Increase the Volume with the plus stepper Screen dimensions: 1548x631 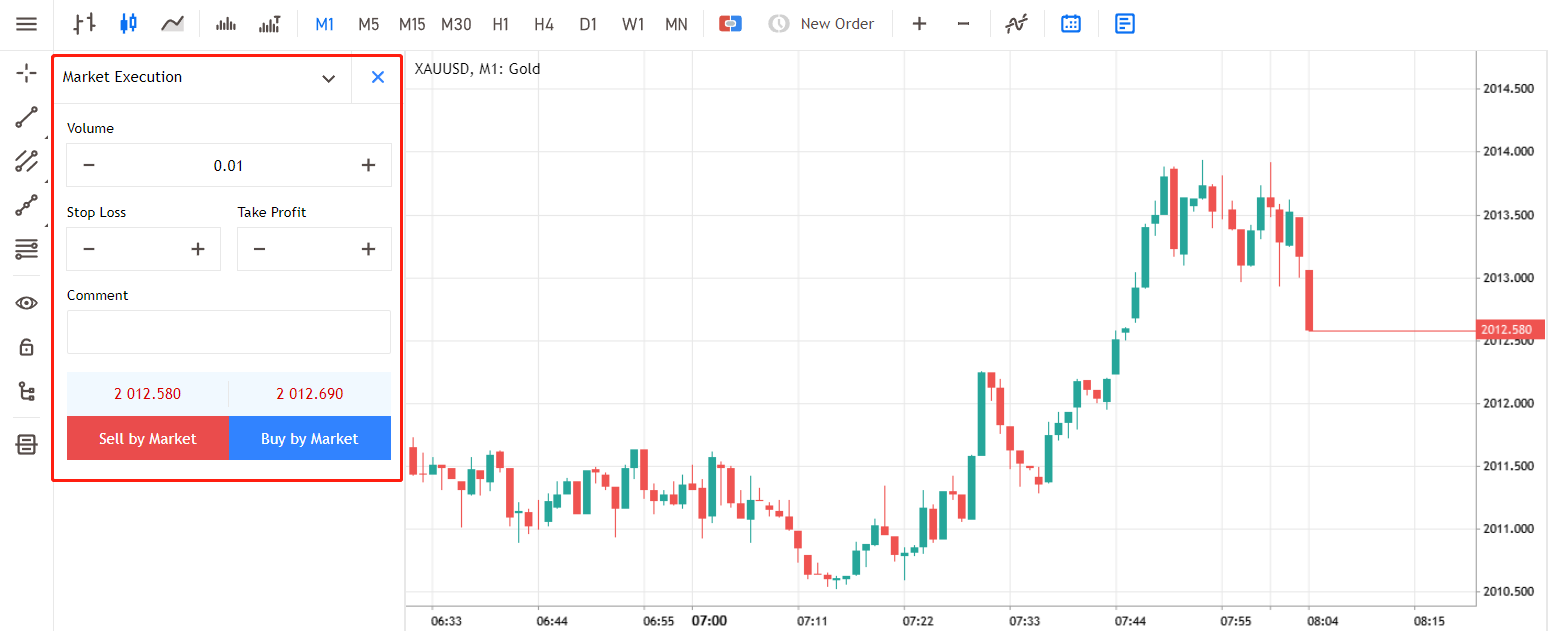368,165
